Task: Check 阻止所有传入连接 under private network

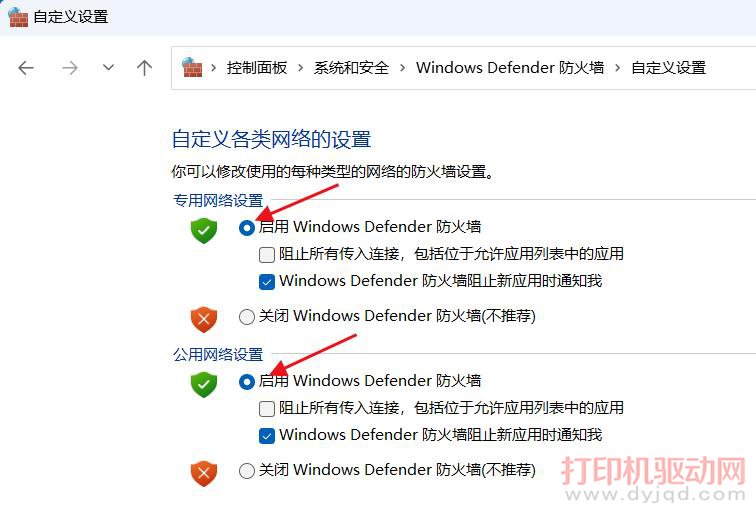Action: (267, 255)
